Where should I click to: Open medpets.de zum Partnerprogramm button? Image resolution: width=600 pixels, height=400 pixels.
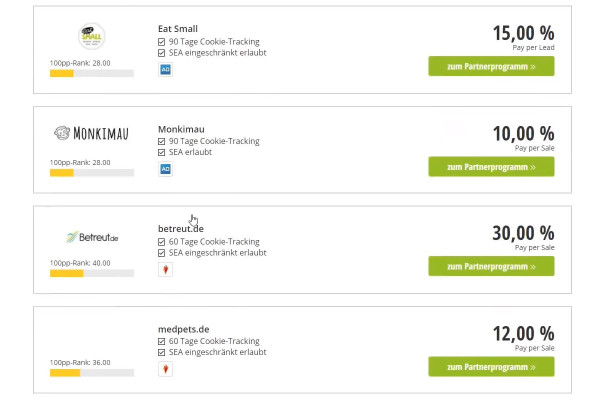pyautogui.click(x=491, y=367)
